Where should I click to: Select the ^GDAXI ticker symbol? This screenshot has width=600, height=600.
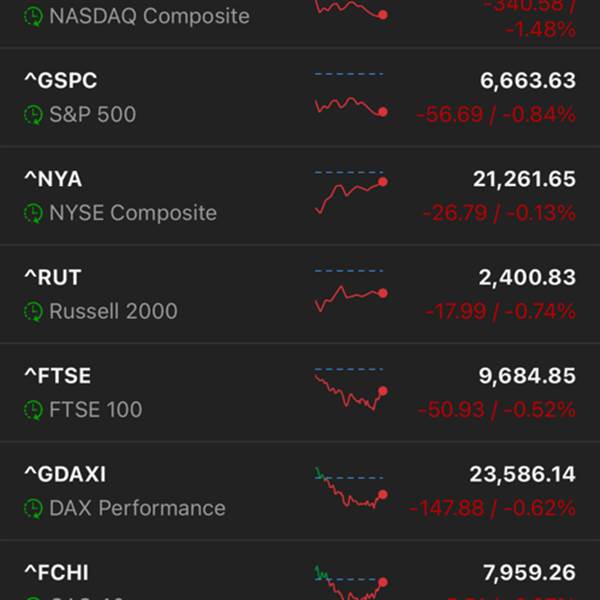[x=65, y=473]
